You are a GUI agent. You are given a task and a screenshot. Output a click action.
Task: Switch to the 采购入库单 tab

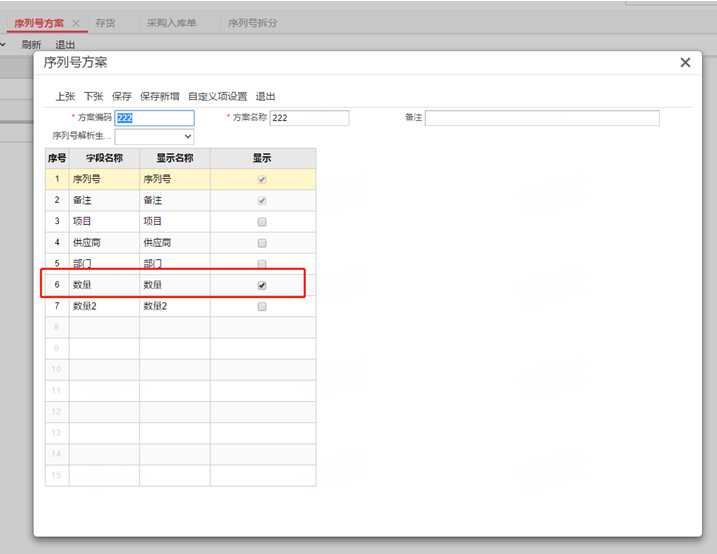click(x=171, y=23)
